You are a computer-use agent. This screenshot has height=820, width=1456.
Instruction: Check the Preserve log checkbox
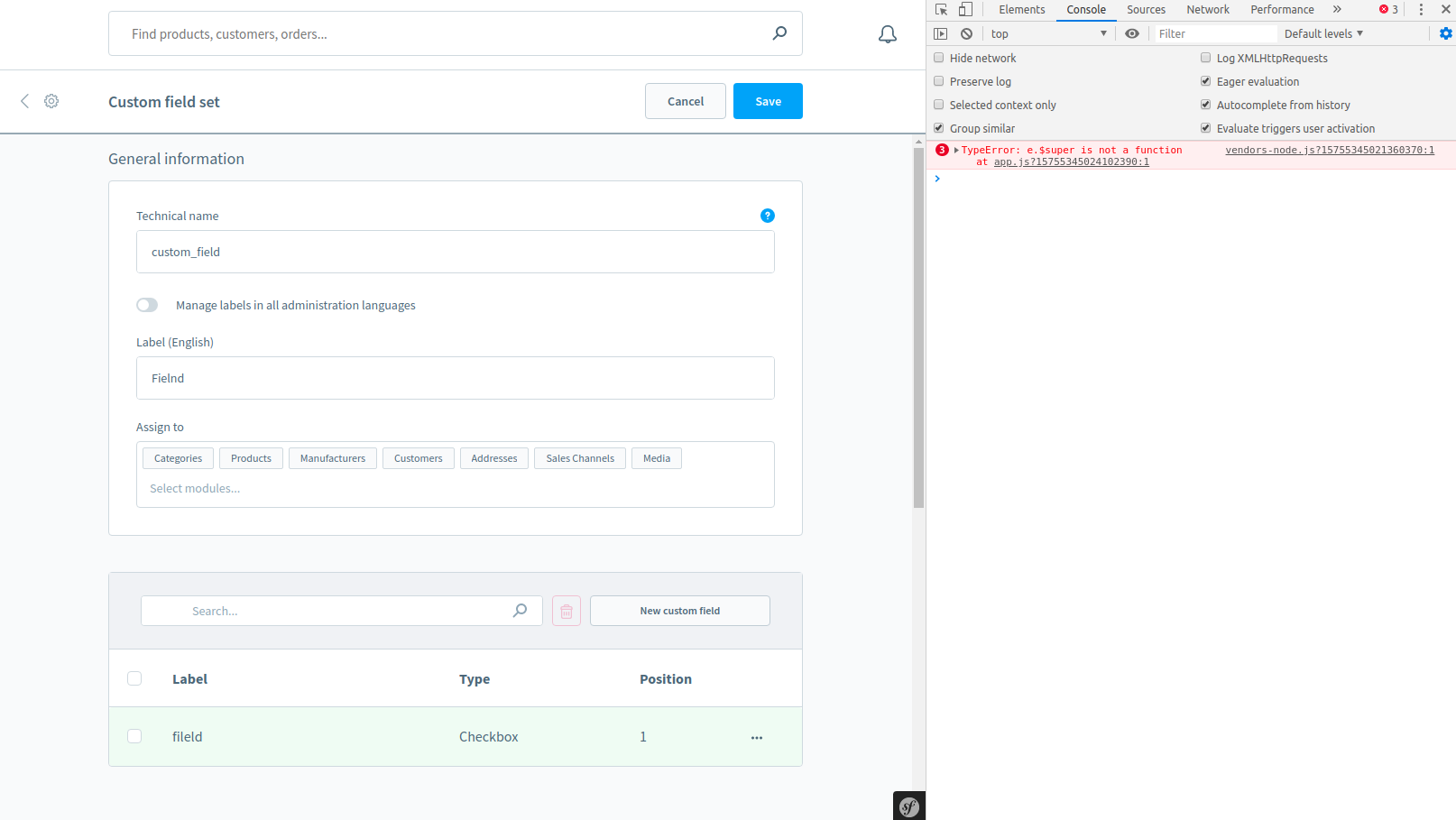(x=938, y=81)
